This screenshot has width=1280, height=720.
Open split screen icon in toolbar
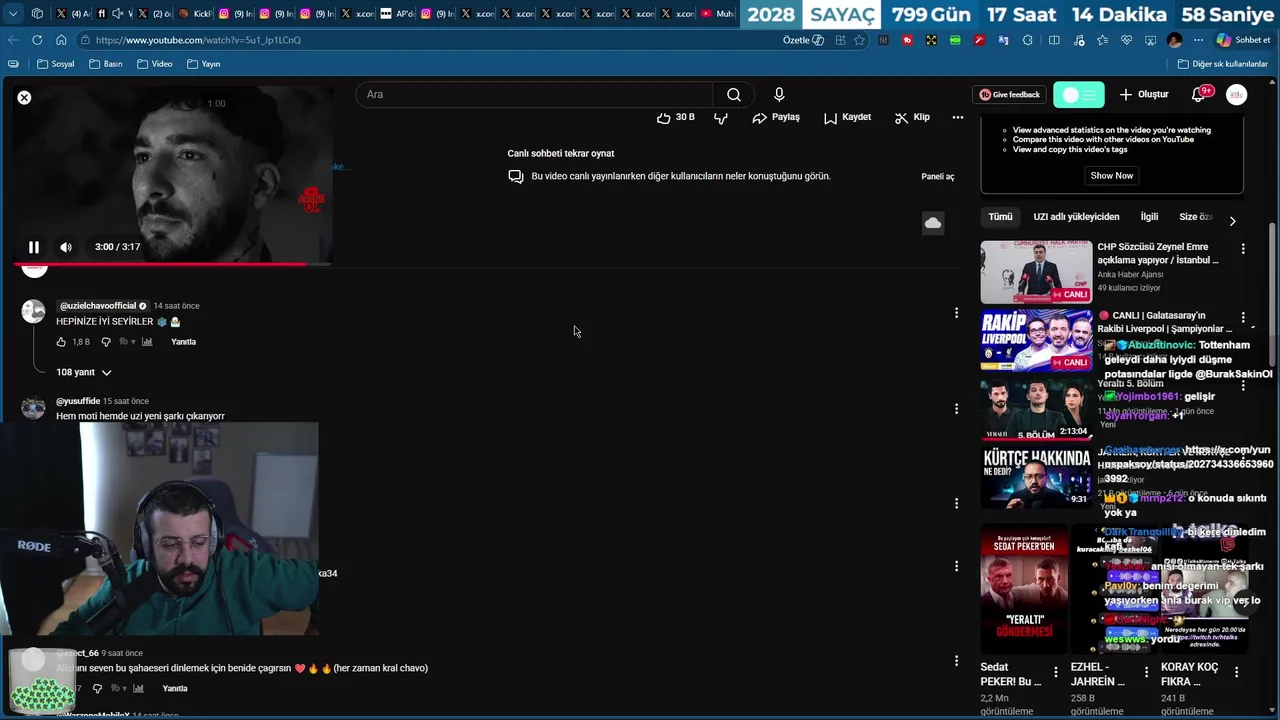pos(1054,40)
